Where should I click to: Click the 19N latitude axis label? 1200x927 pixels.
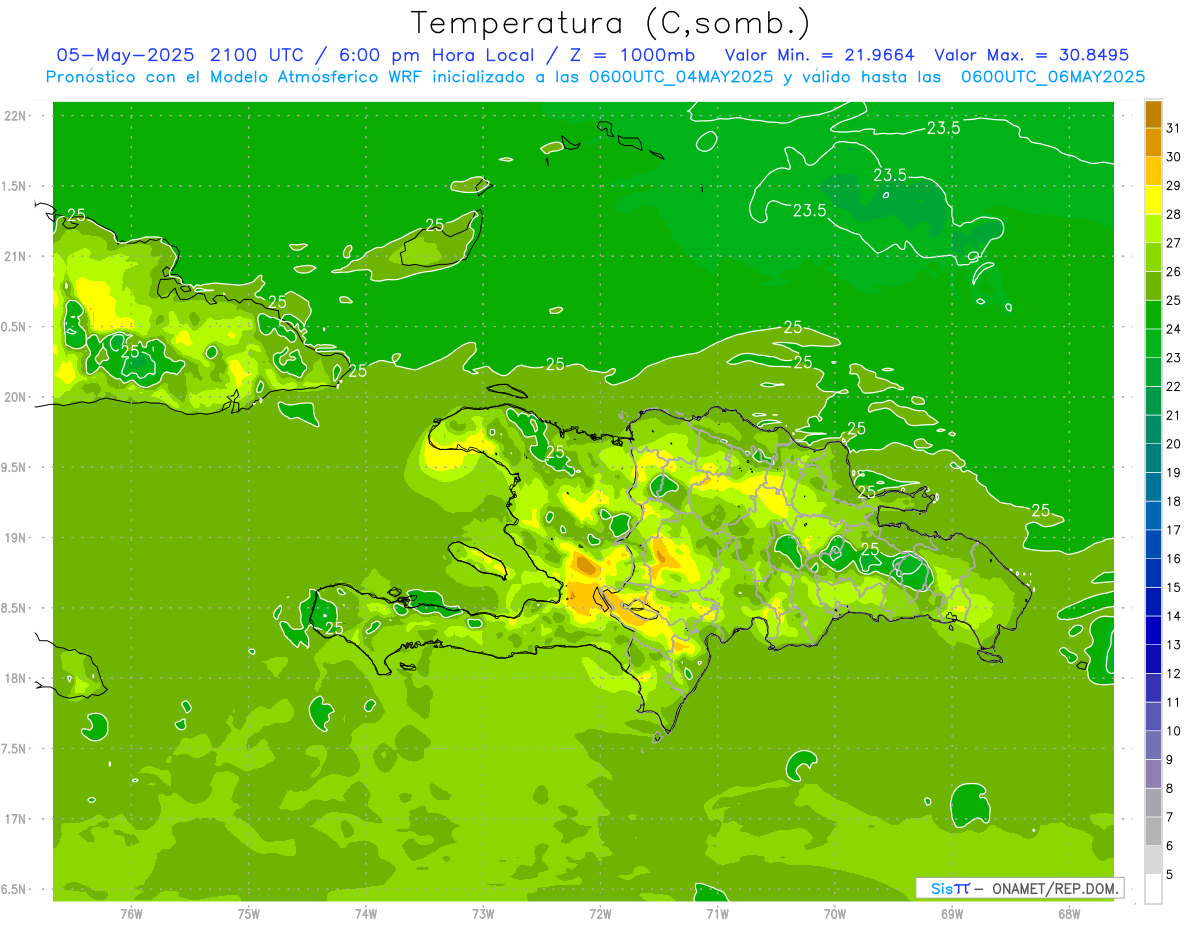pyautogui.click(x=15, y=538)
